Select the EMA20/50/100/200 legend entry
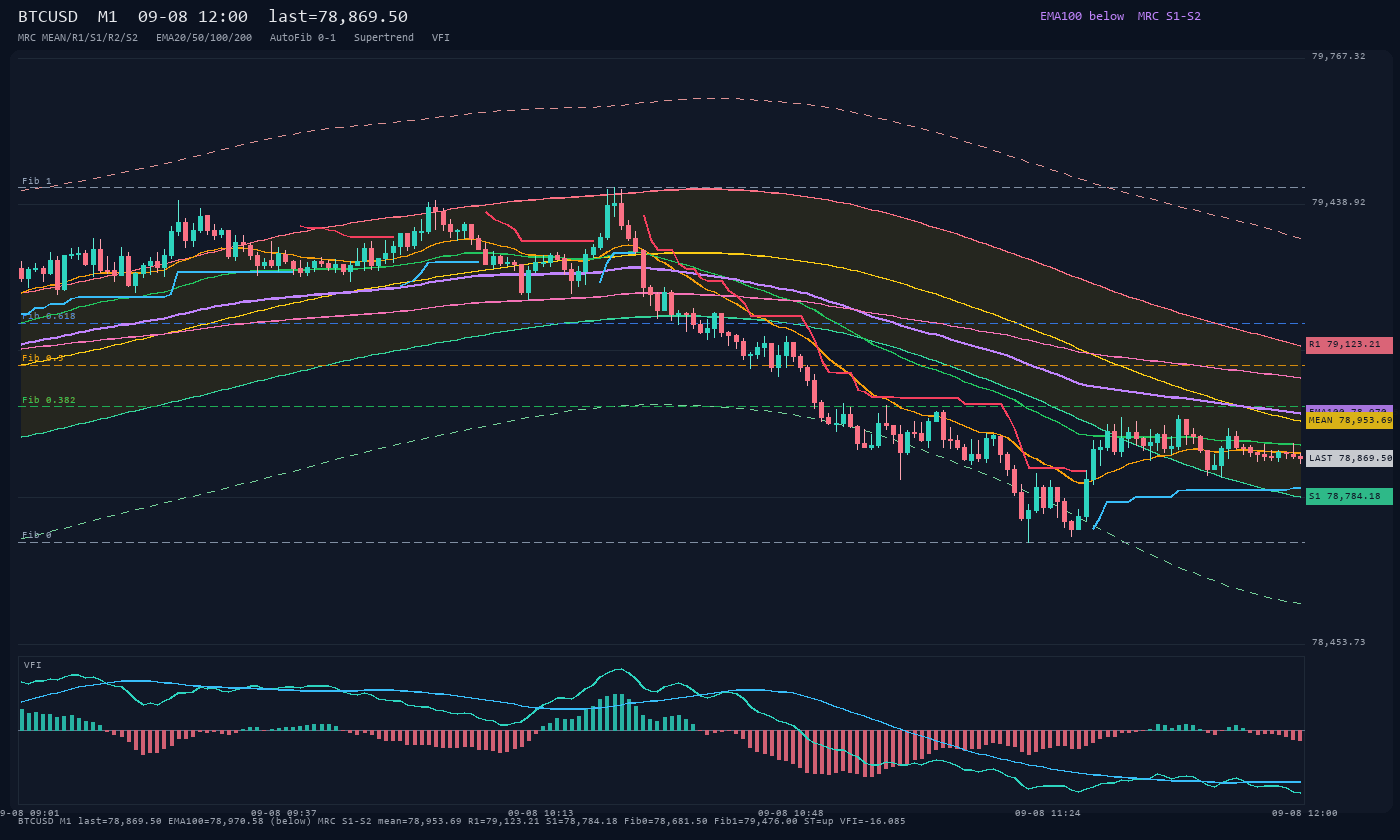The width and height of the screenshot is (1400, 840). 204,37
